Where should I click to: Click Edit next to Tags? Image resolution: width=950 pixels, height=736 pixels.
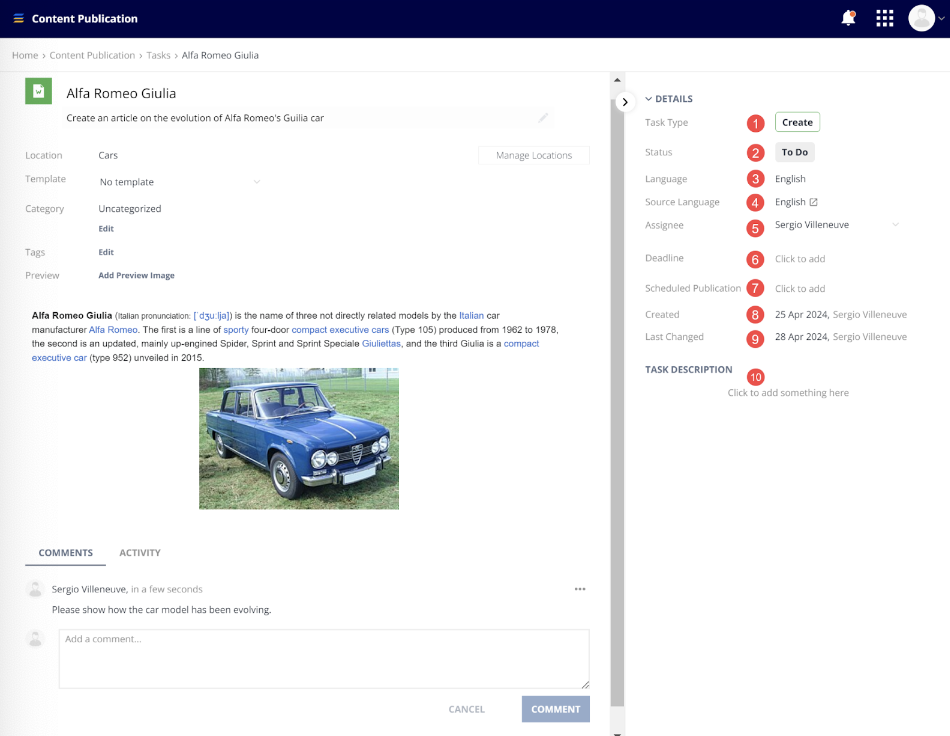[x=106, y=252]
